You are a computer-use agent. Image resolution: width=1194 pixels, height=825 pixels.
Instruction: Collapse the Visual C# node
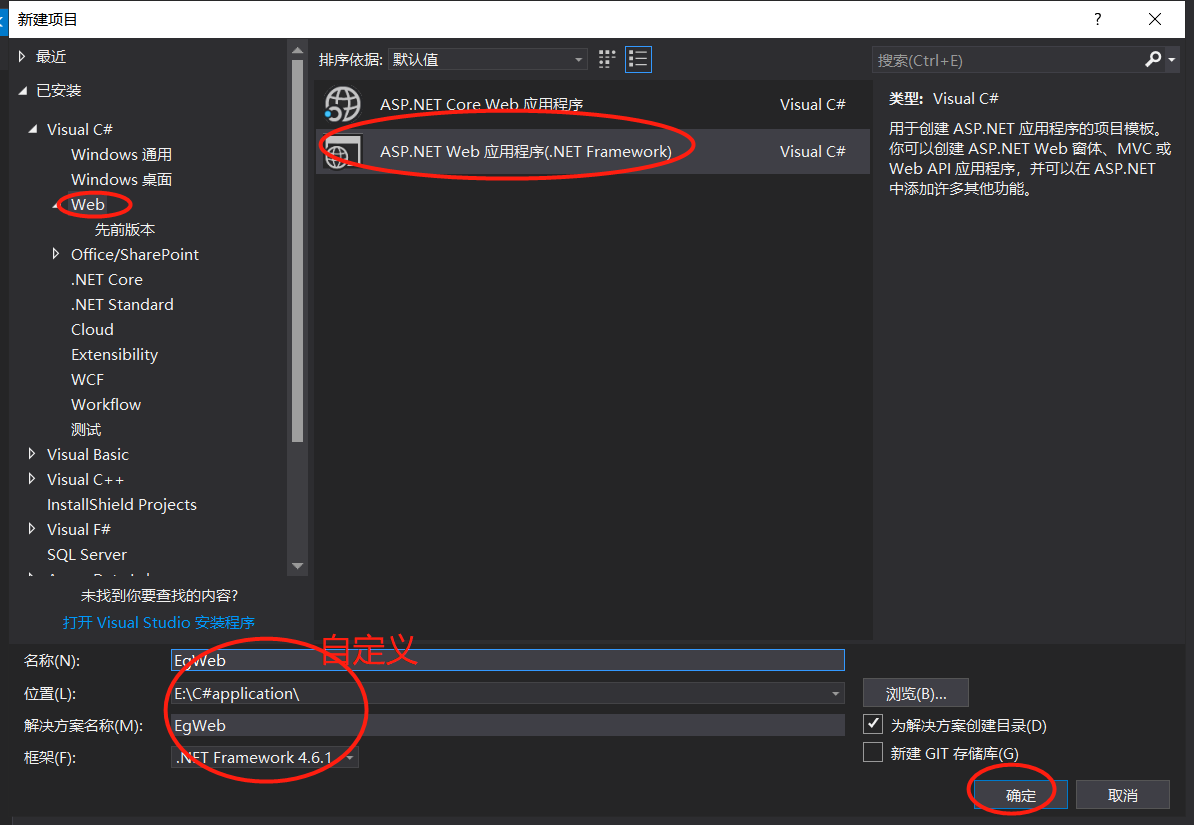point(32,130)
